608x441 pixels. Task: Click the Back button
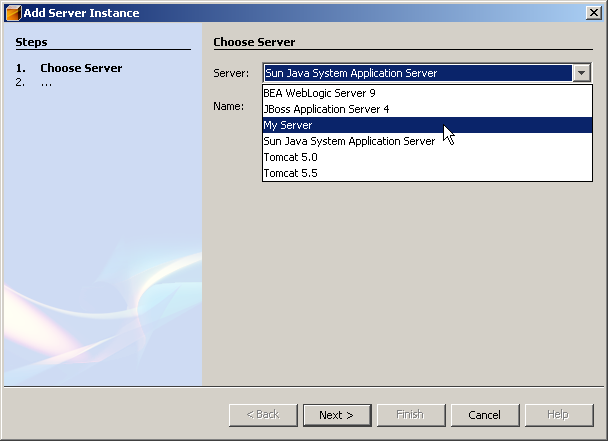coord(263,415)
